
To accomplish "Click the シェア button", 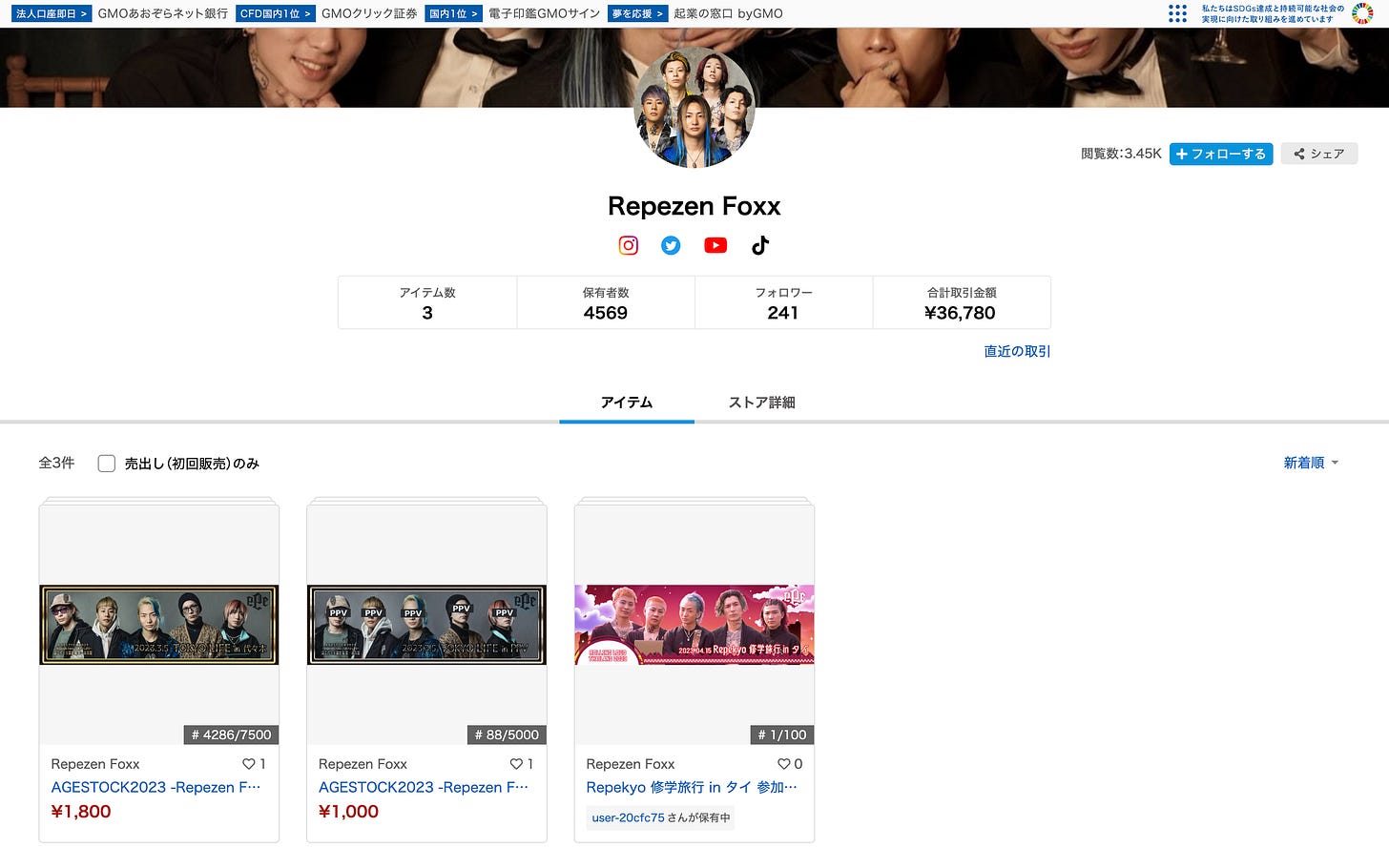I will click(1319, 154).
